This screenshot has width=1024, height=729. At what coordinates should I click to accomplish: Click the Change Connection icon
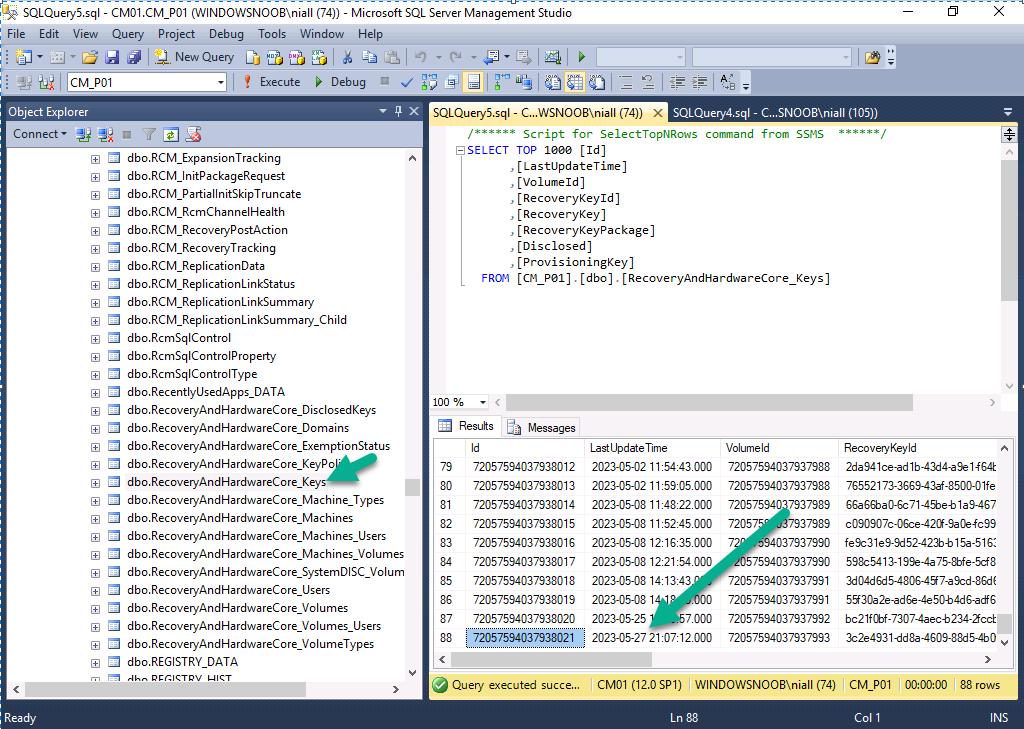(x=46, y=82)
